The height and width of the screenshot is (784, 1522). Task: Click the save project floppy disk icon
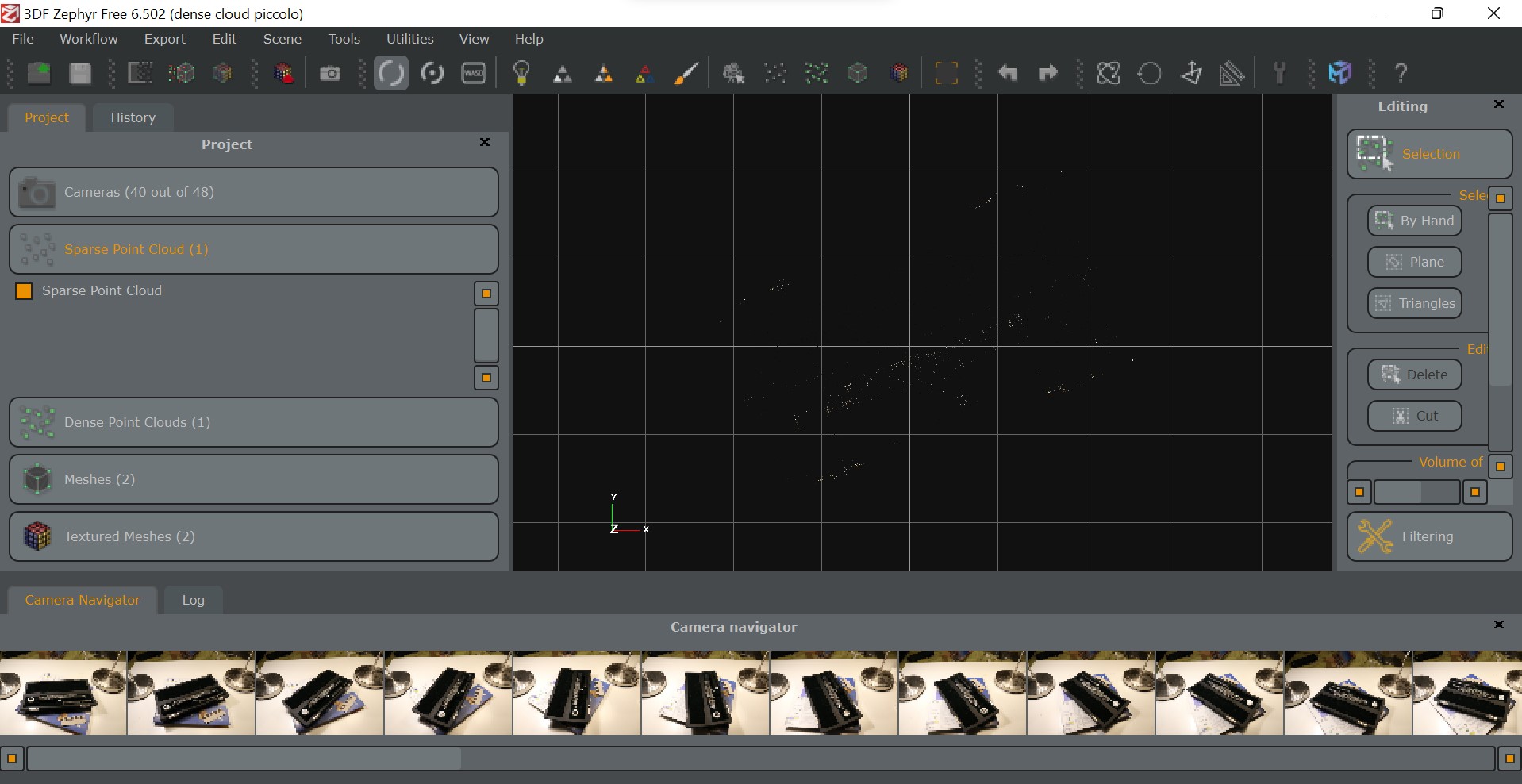(79, 74)
